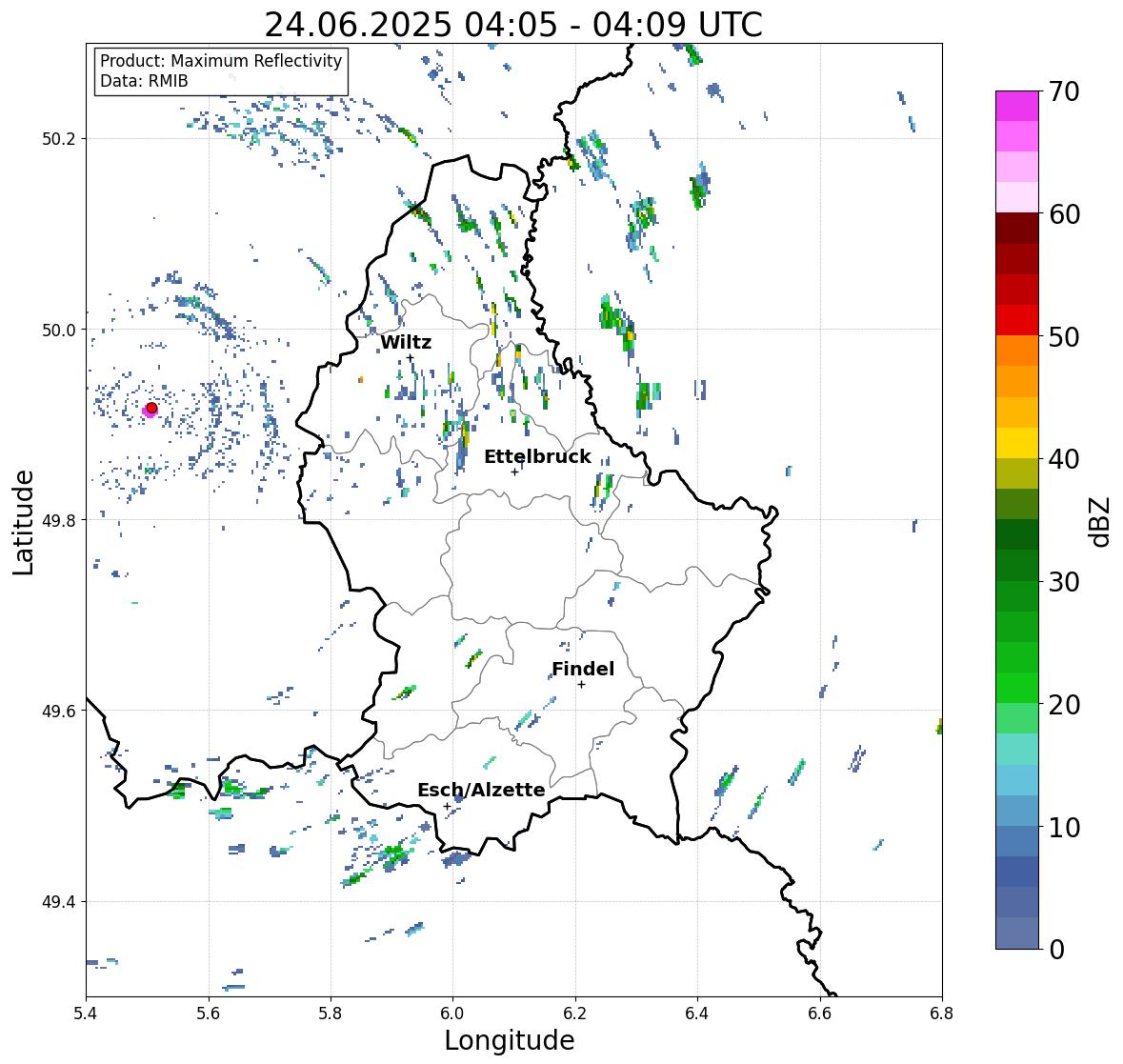Click the dBZ colorbar label
1123x1064 pixels.
(x=1100, y=522)
